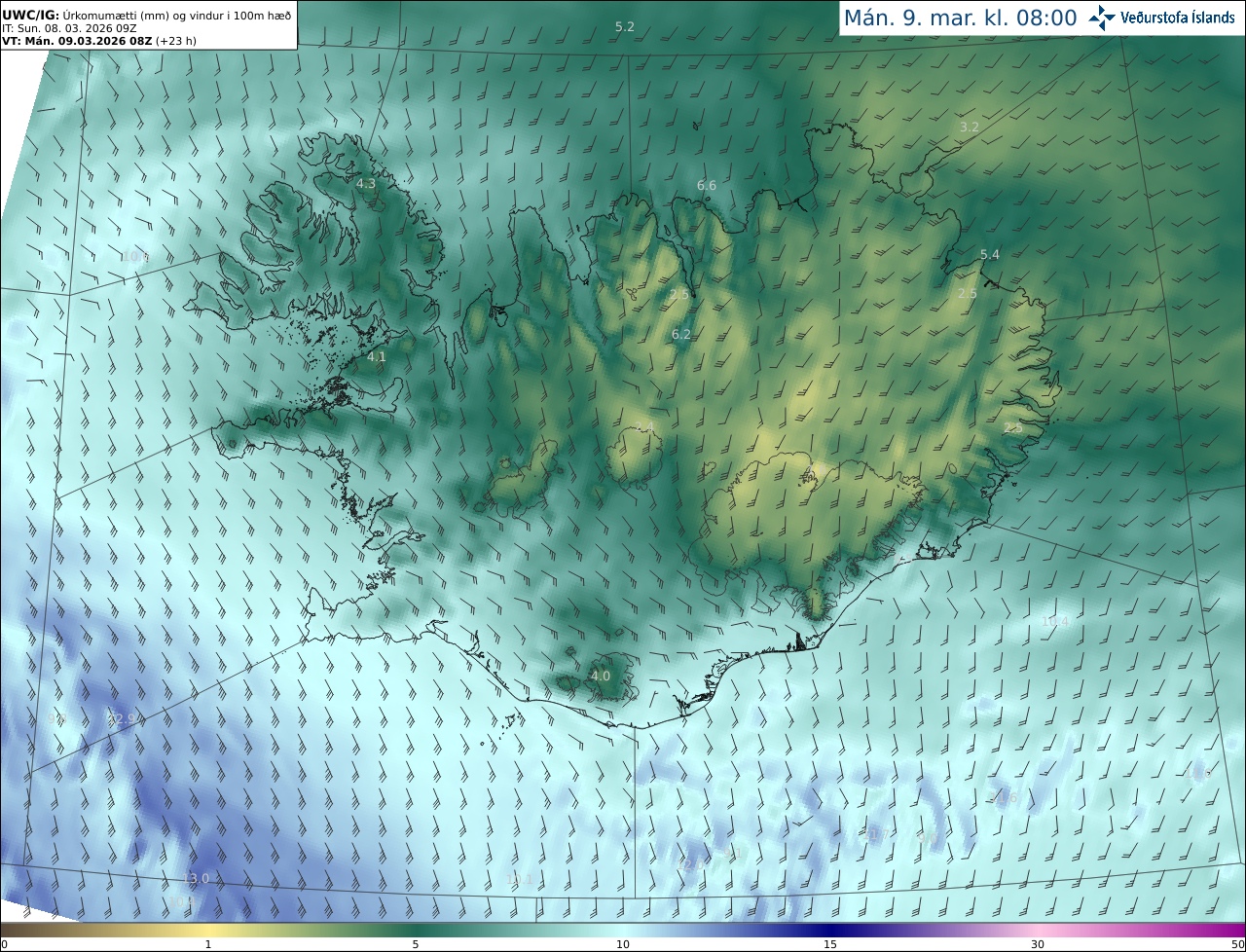Click the 6.6 value off the north coast
The image size is (1246, 952).
[707, 186]
